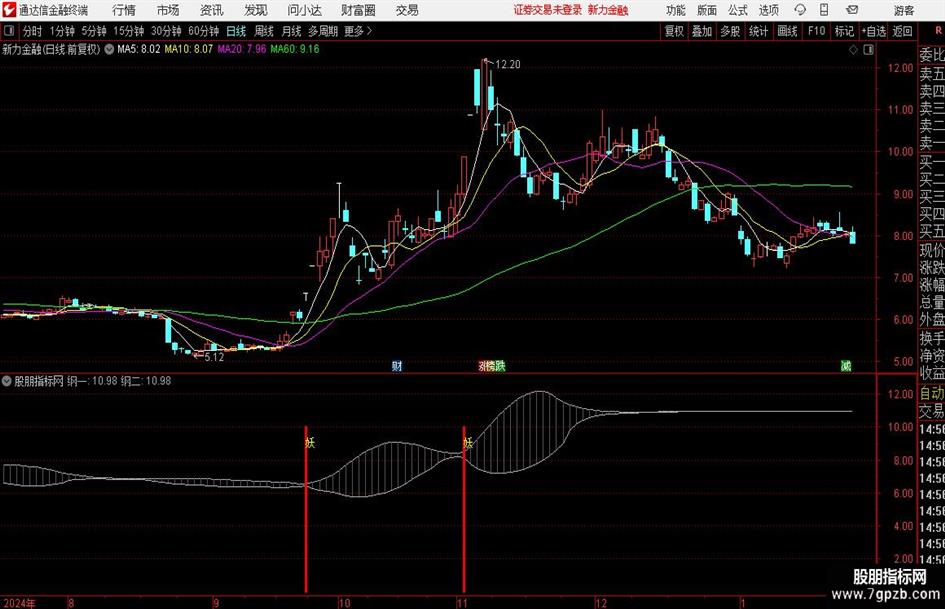Open the 选项 menu
Viewport: 945px width, 609px height.
(768, 10)
